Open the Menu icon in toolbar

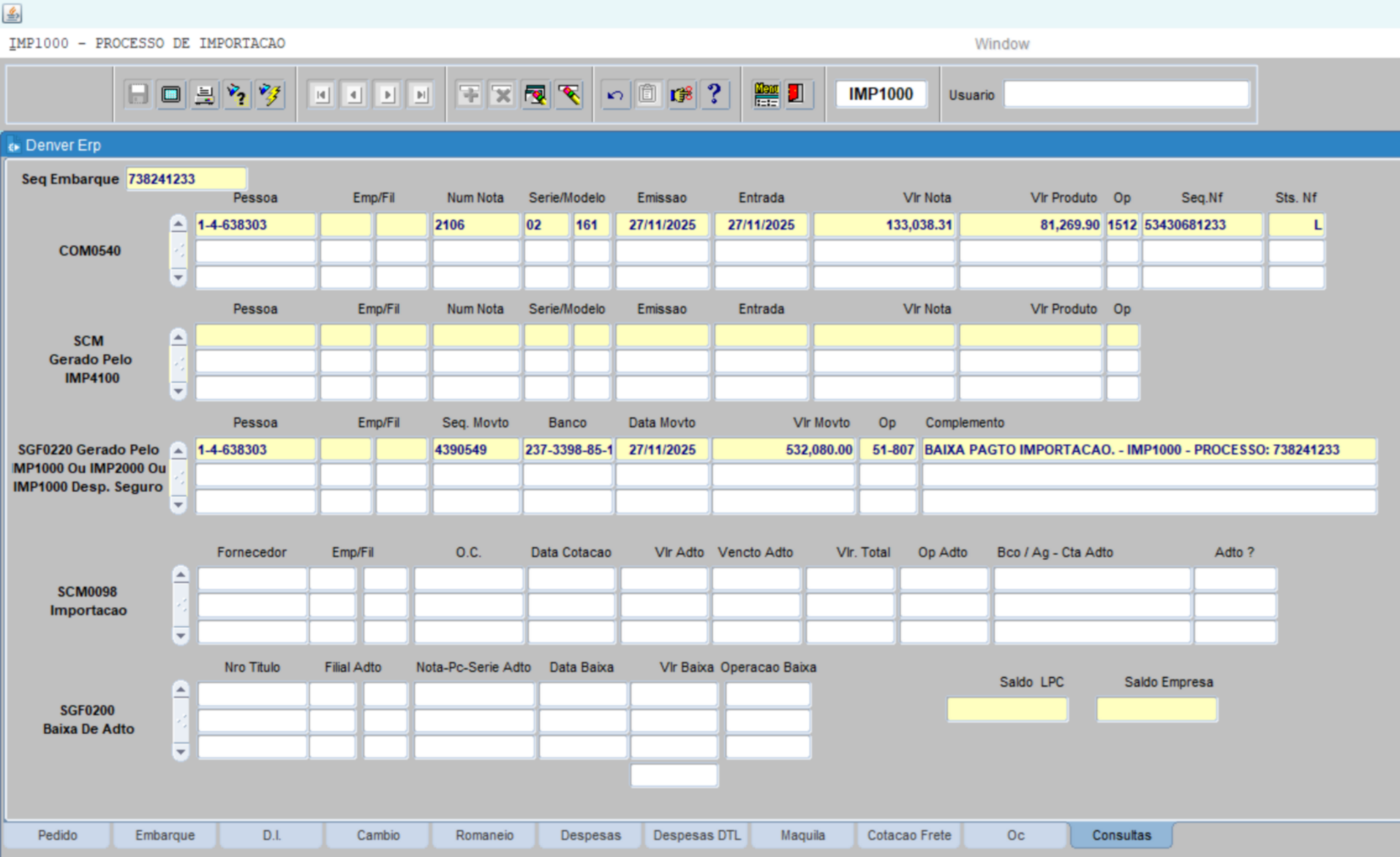click(x=766, y=94)
